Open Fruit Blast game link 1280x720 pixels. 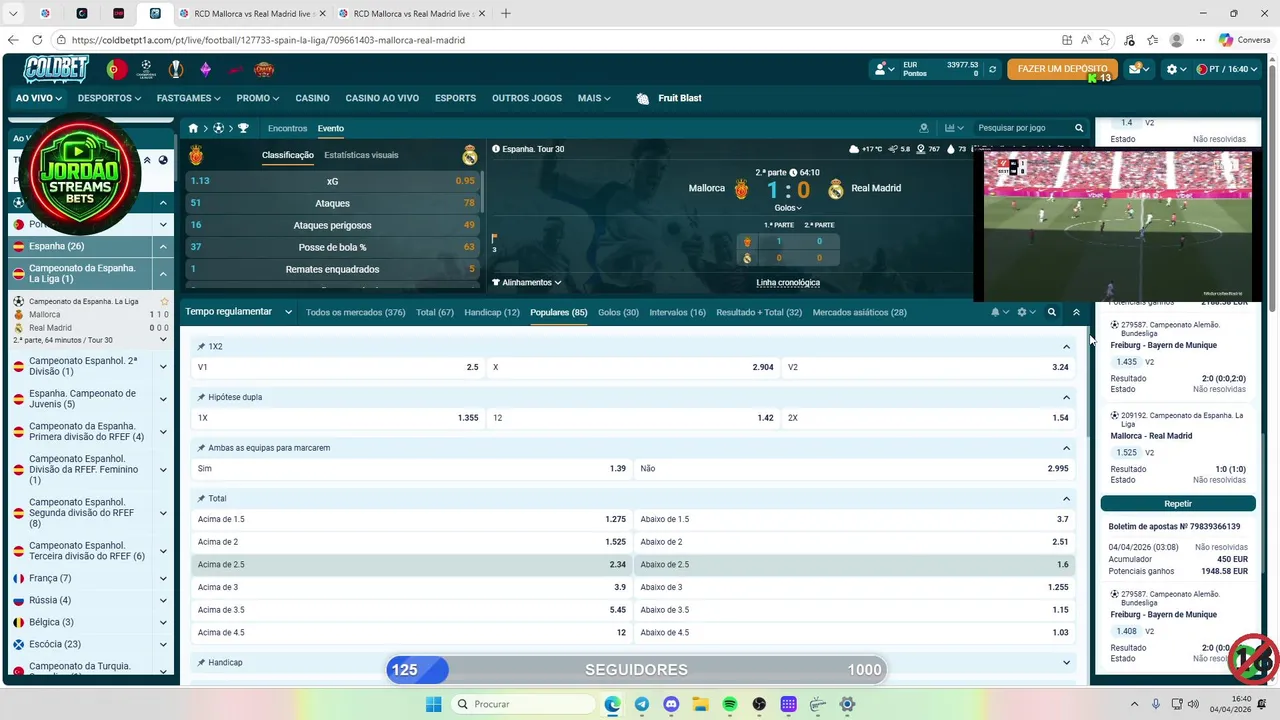click(669, 98)
